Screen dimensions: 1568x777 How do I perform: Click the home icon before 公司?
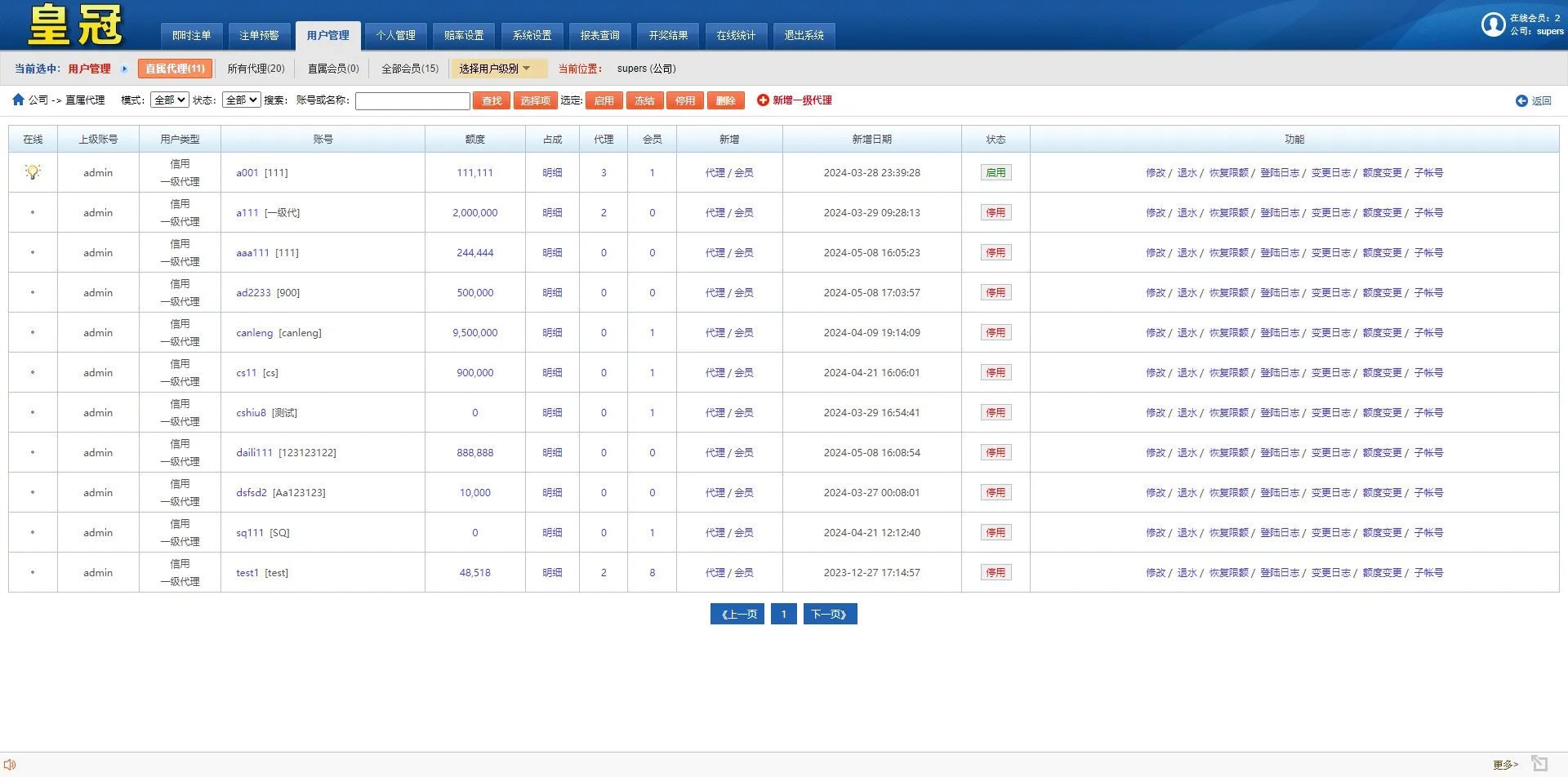pyautogui.click(x=18, y=100)
